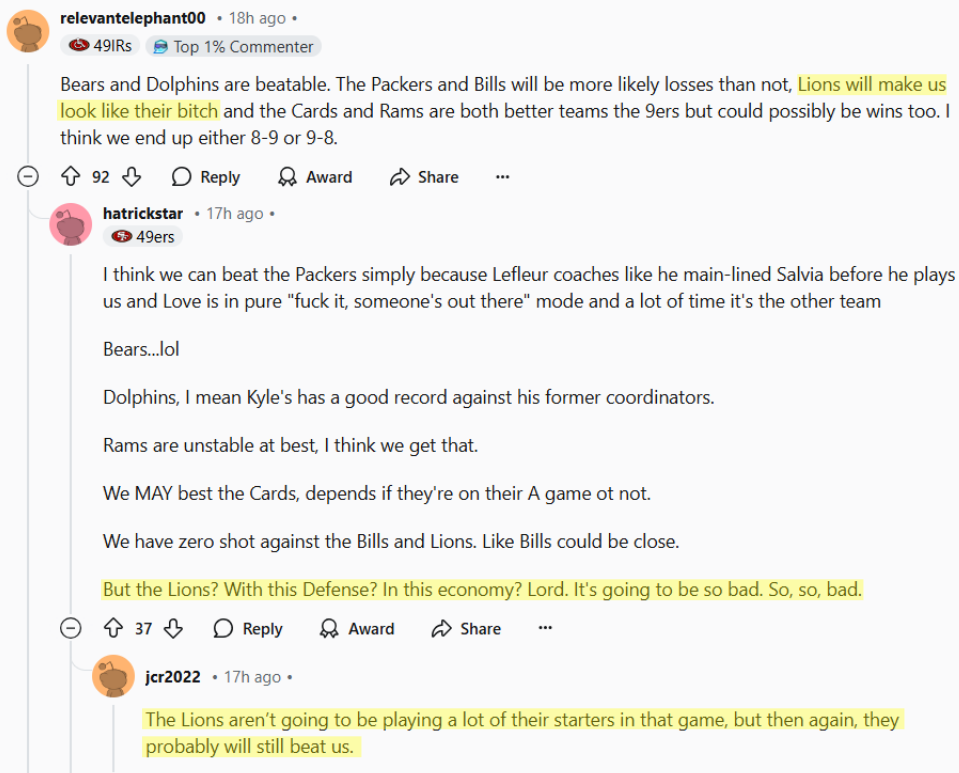
Task: Reply to hatrickstar's comment
Action: coord(248,629)
